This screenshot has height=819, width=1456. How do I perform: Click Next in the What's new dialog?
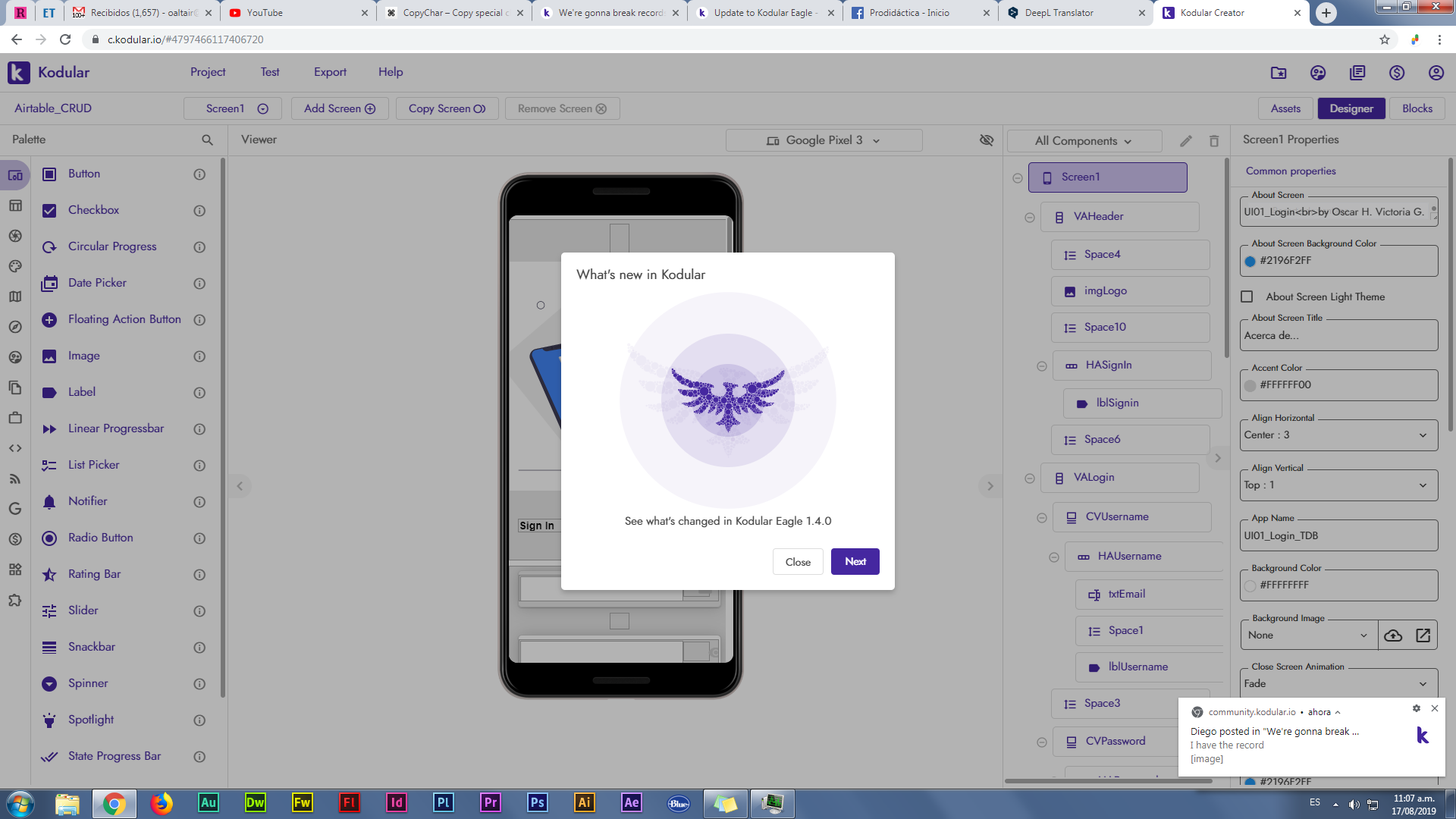point(855,562)
